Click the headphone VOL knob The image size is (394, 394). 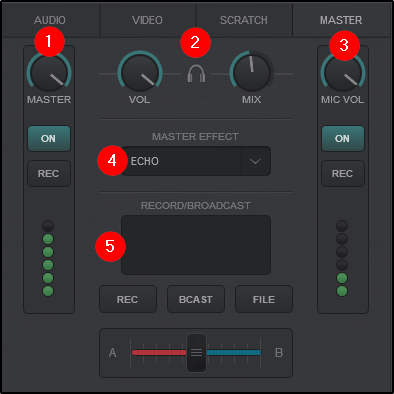(140, 73)
